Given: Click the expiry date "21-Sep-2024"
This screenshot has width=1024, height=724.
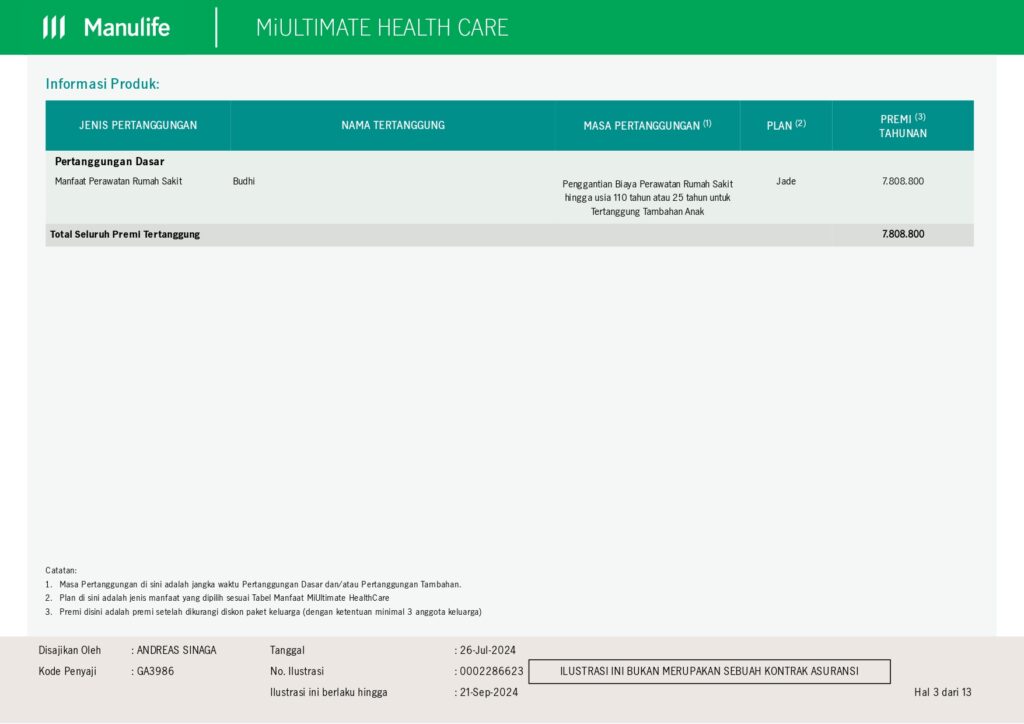Looking at the screenshot, I should click(489, 692).
